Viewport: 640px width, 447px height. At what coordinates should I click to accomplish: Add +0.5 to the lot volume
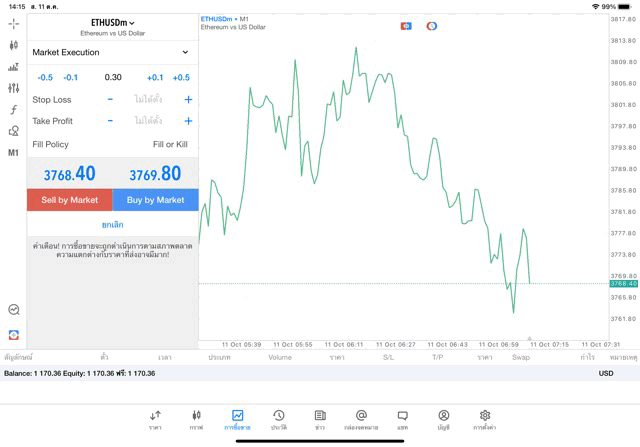pyautogui.click(x=180, y=77)
